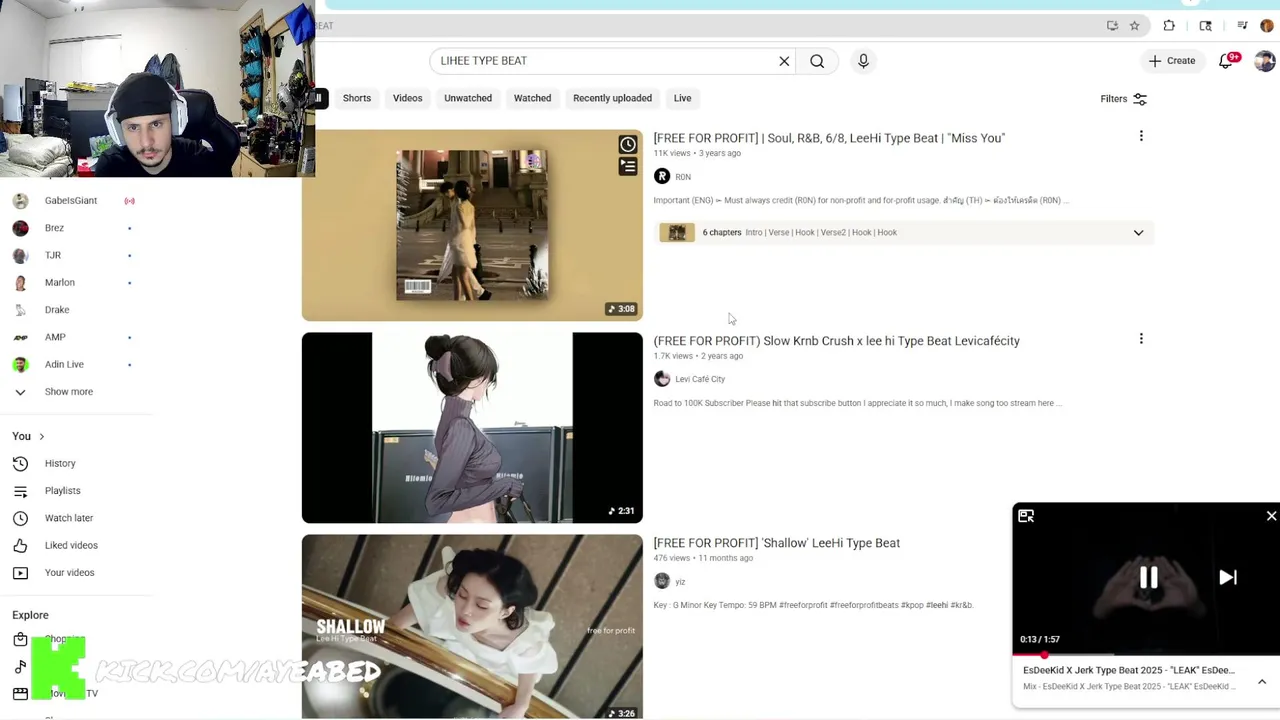The width and height of the screenshot is (1280, 720).
Task: Click 'Key : G Minor Key Tempo' description
Action: point(813,605)
